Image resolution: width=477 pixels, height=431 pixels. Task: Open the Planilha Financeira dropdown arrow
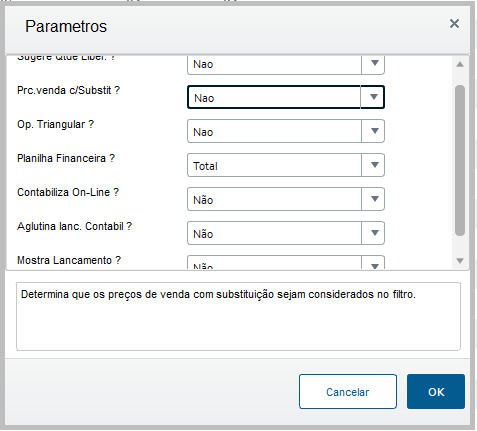(x=373, y=165)
